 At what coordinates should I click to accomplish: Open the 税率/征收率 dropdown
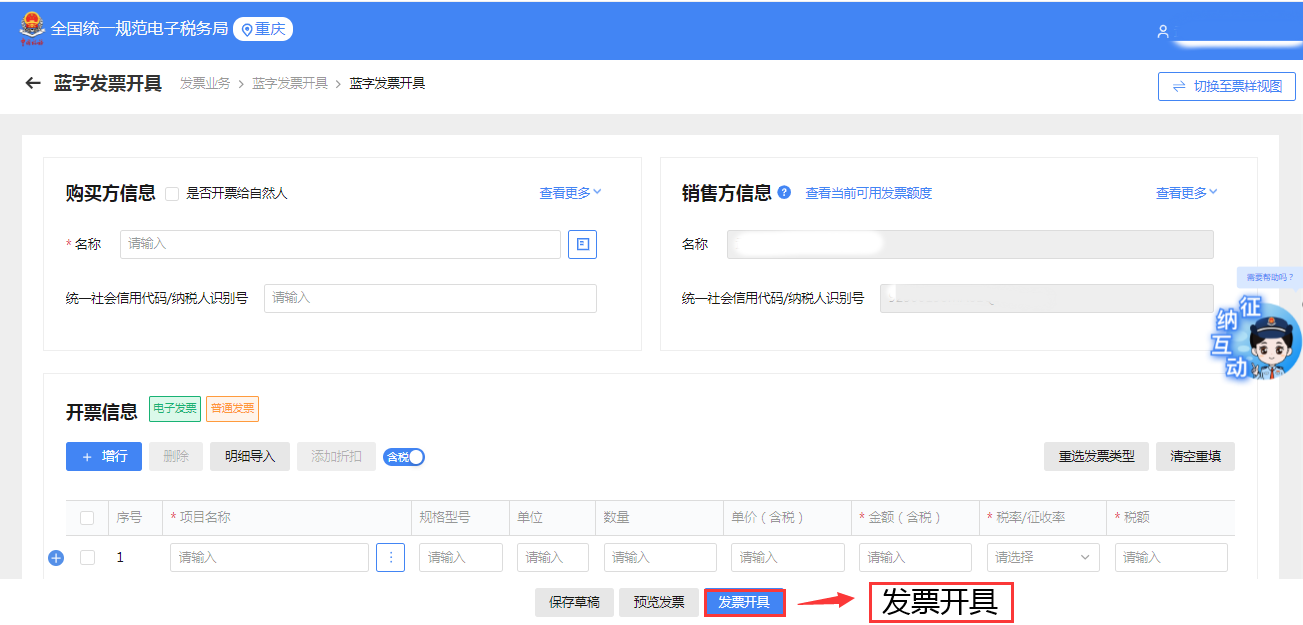pyautogui.click(x=1042, y=558)
